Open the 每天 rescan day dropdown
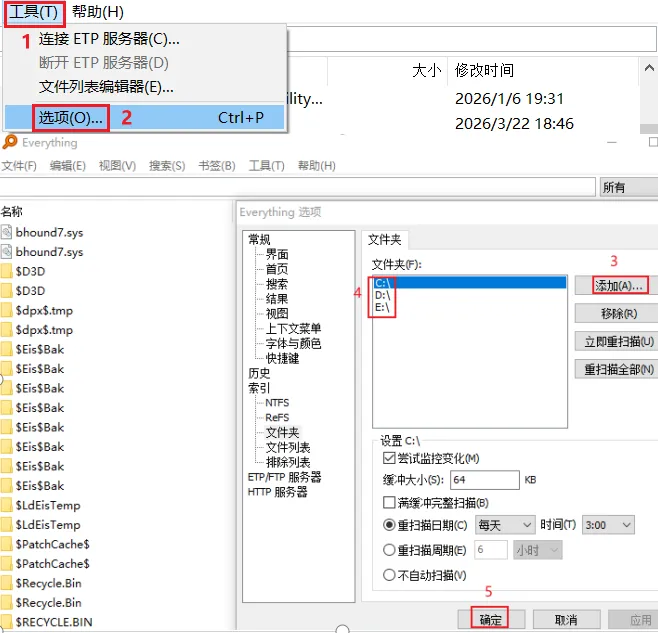658x633 pixels. (x=505, y=525)
